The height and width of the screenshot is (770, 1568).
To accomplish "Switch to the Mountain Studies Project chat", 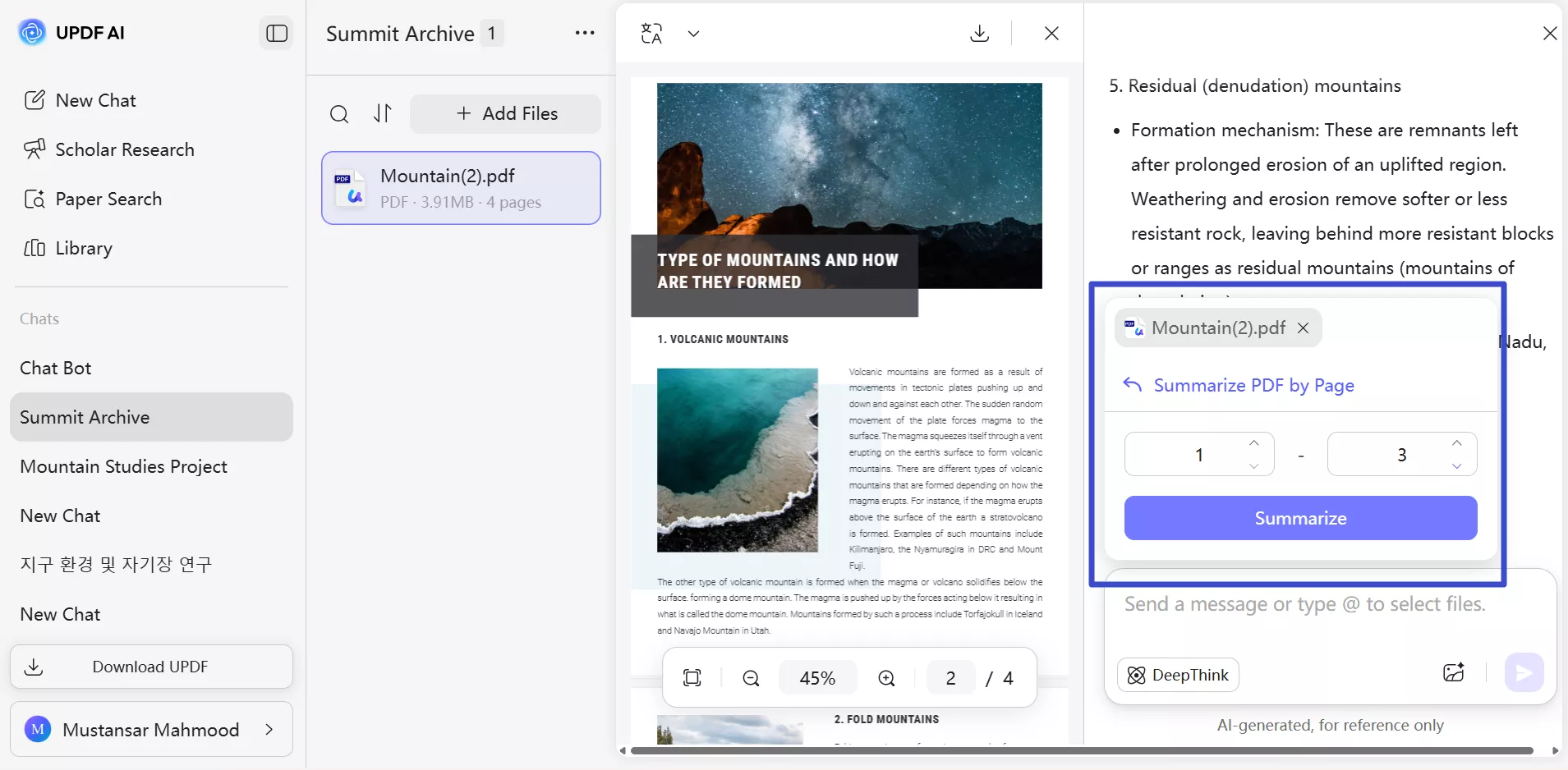I will (123, 466).
